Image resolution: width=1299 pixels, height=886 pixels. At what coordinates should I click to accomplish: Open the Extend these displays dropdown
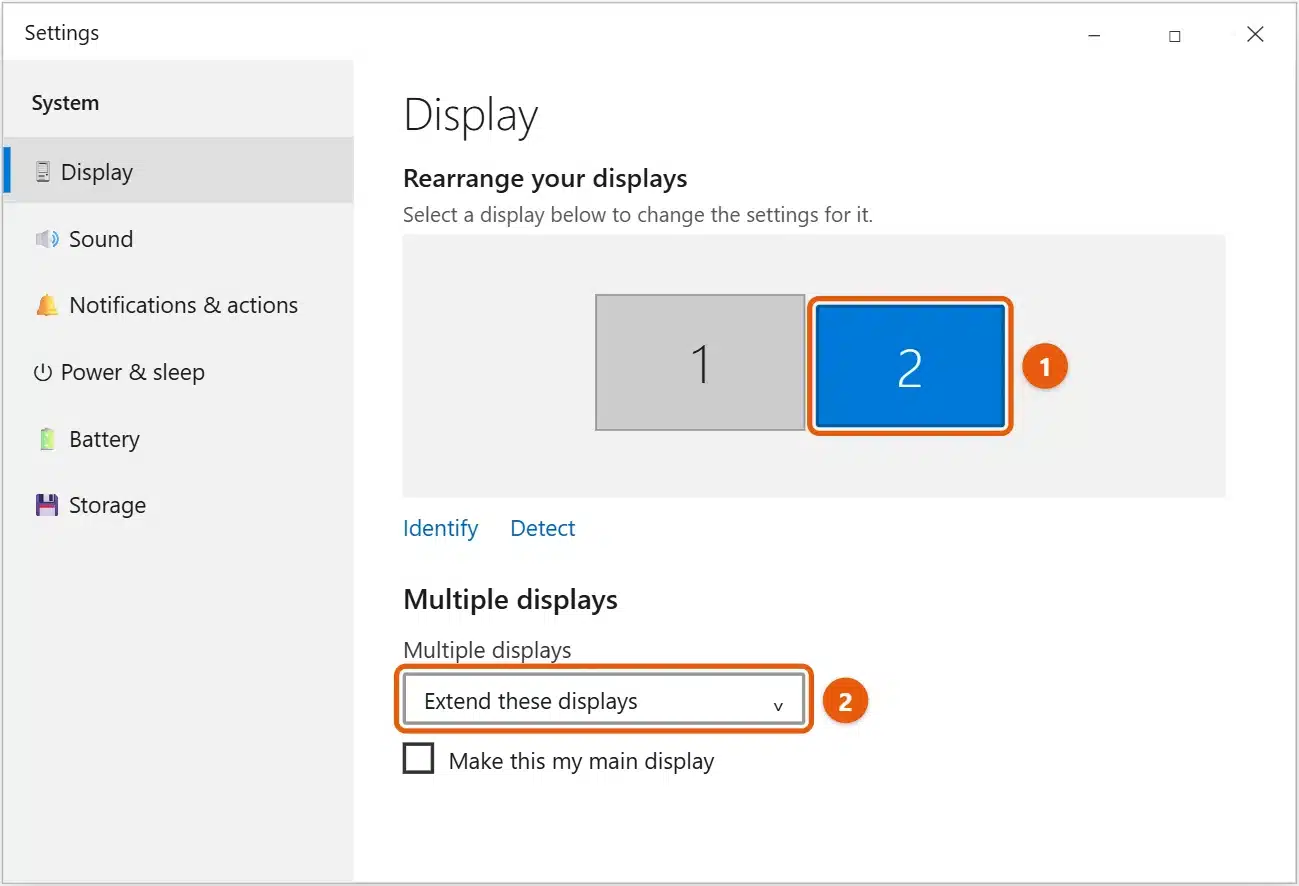(603, 700)
